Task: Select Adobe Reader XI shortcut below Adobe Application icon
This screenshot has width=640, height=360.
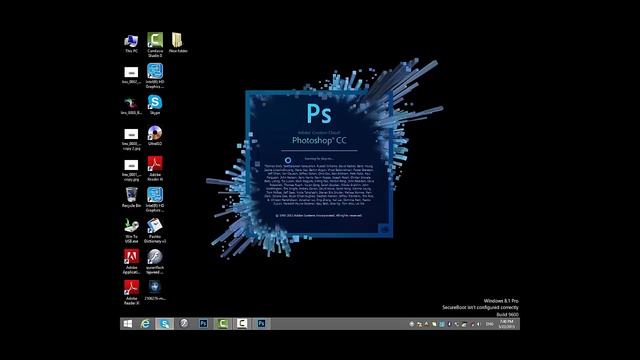Action: (x=131, y=292)
